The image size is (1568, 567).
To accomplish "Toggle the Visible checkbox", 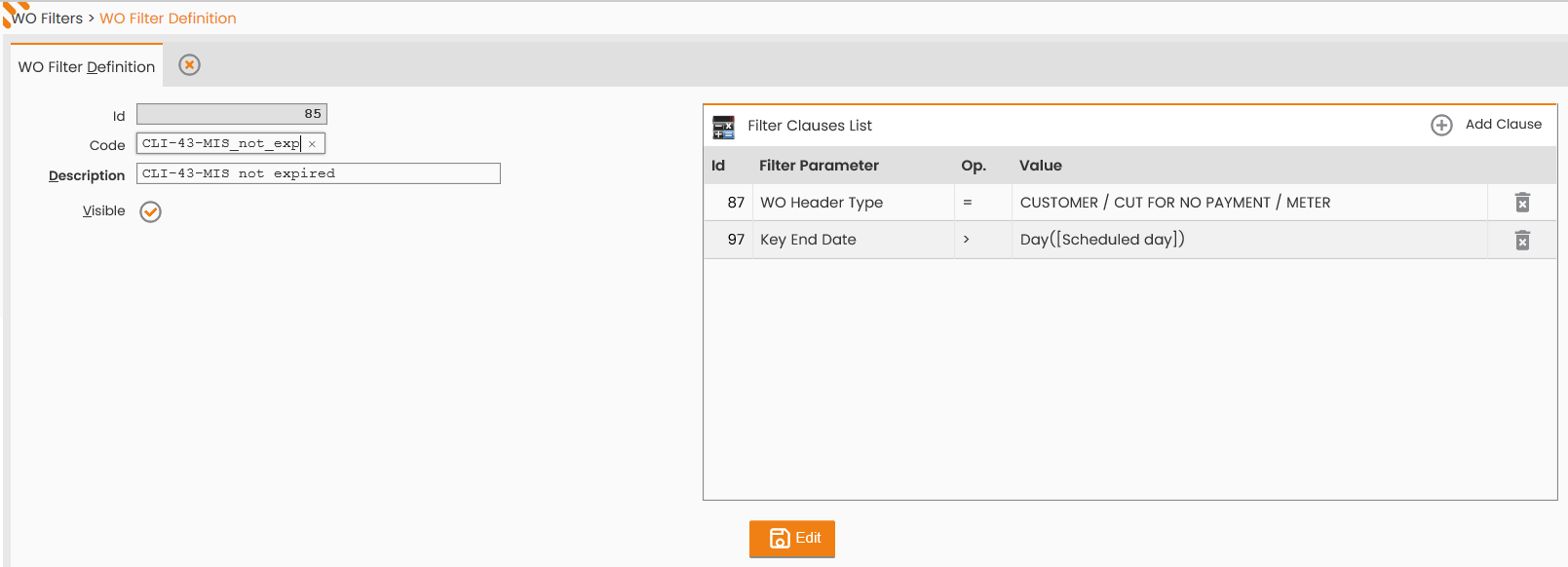I will tap(150, 211).
